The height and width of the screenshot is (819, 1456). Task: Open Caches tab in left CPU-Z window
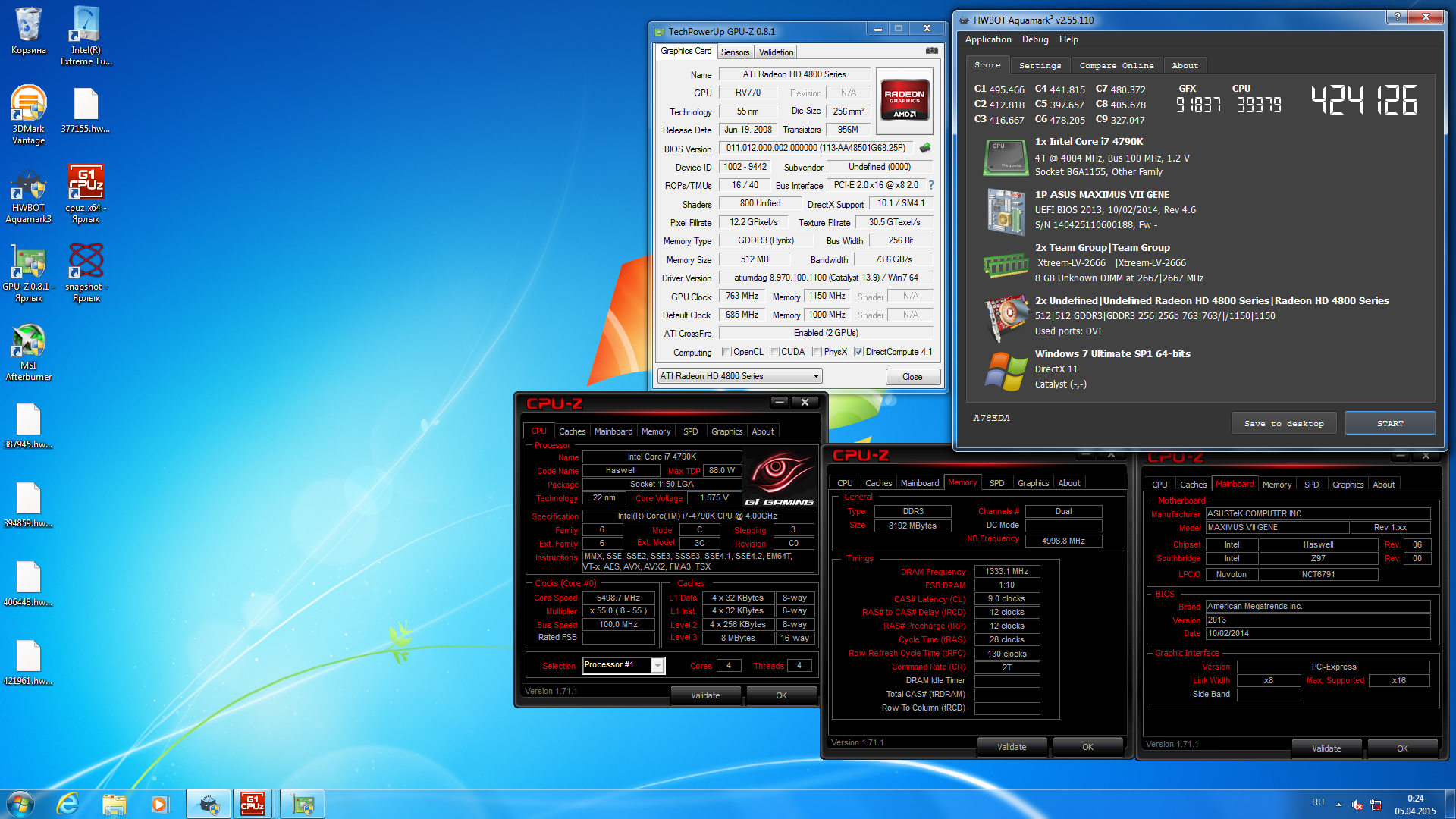[x=572, y=431]
